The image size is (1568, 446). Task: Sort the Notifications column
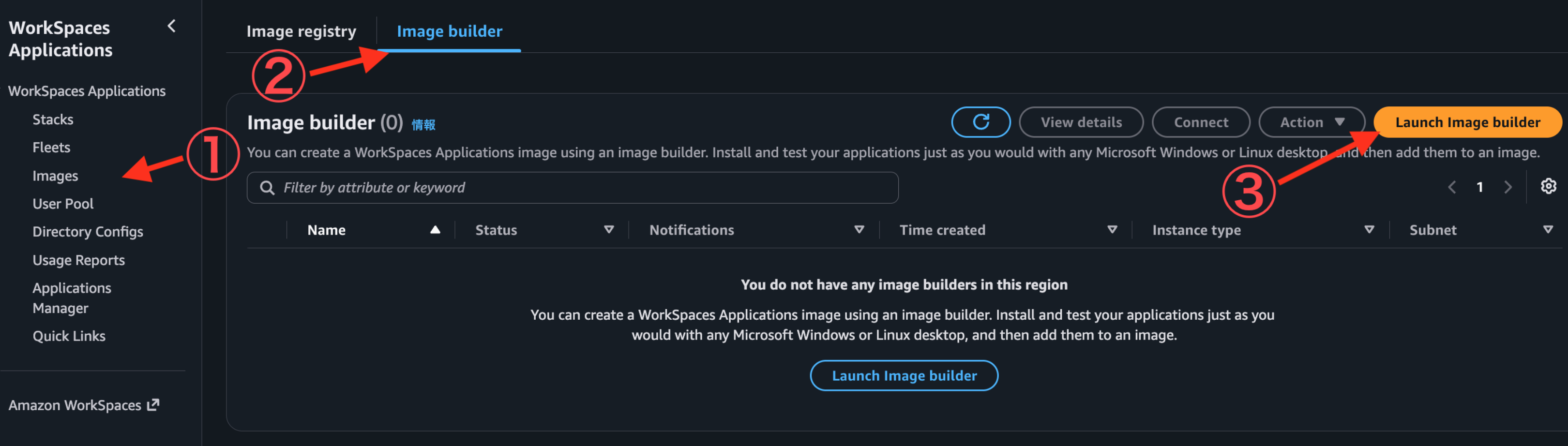click(859, 229)
